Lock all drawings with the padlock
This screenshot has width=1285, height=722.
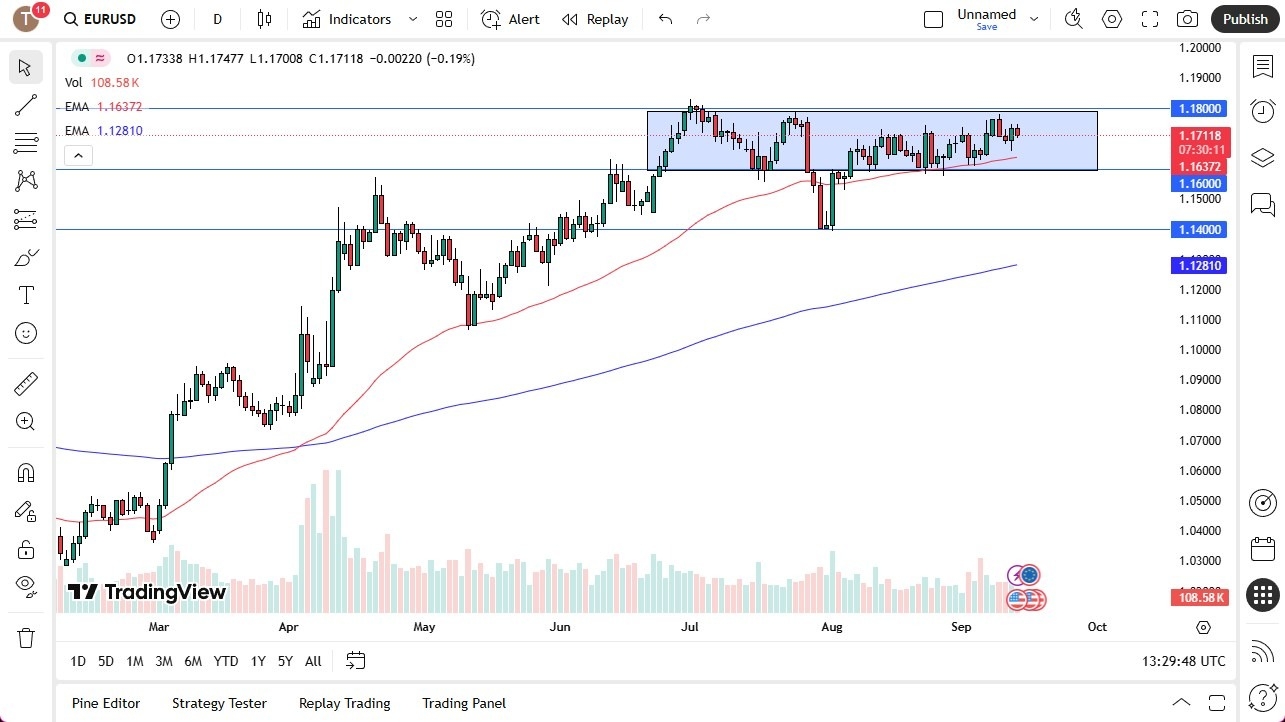[x=26, y=548]
